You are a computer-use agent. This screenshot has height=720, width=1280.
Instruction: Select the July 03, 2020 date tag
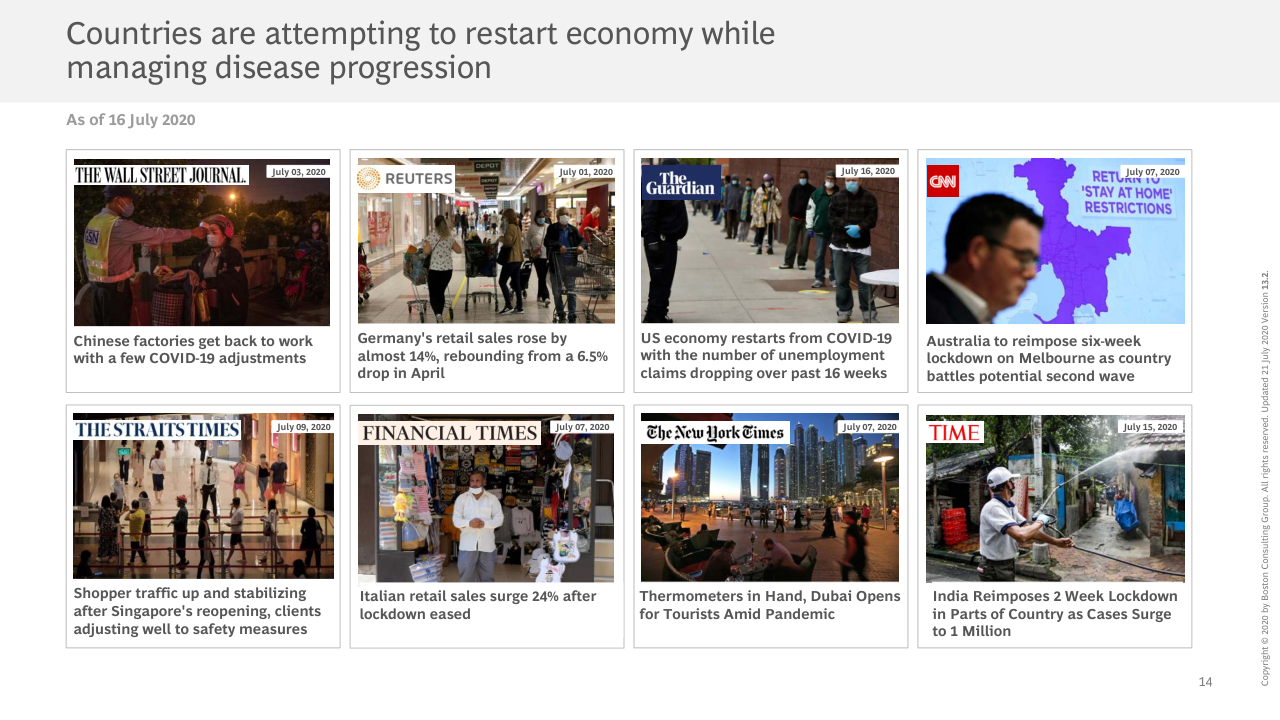(299, 172)
